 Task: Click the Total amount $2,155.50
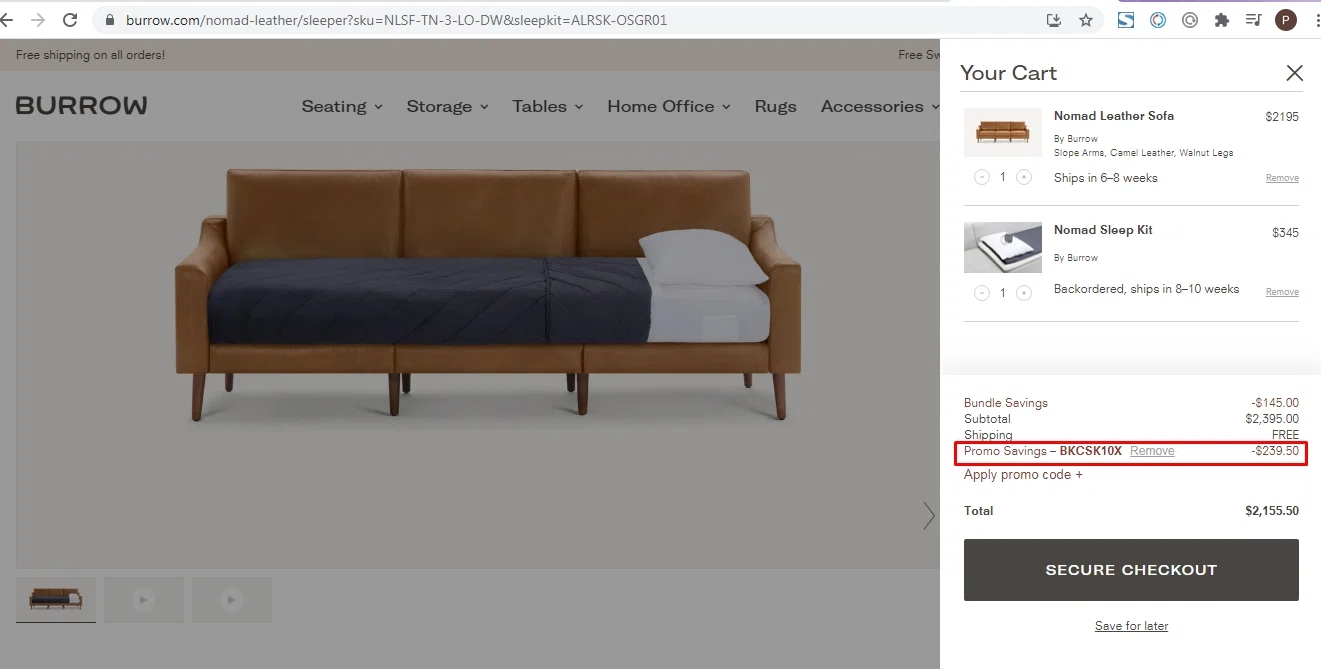tap(1272, 511)
